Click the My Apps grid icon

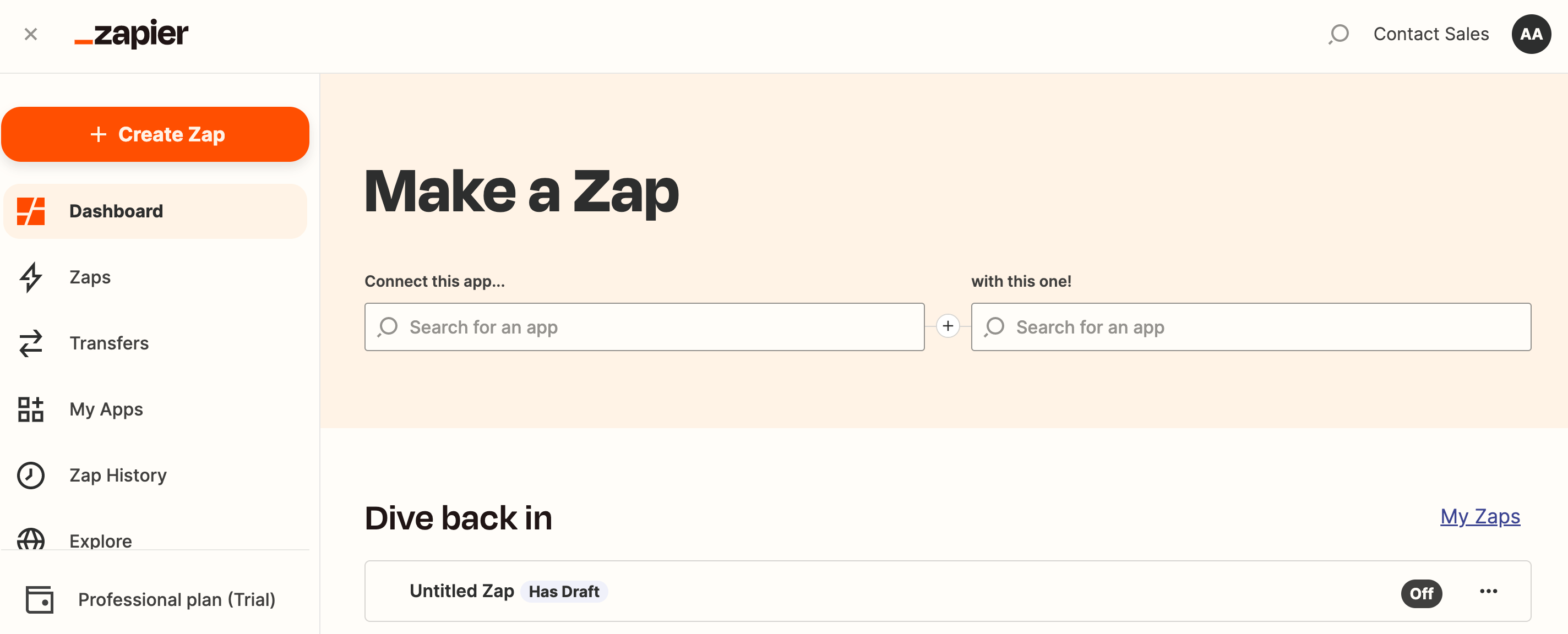30,409
